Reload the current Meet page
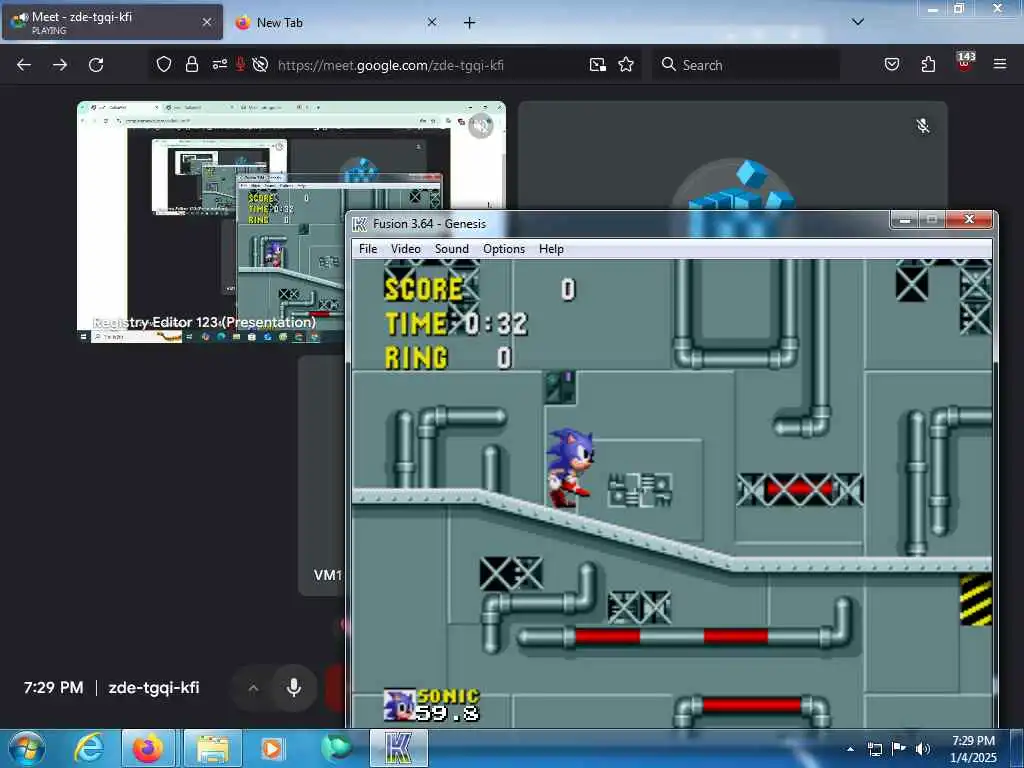1024x768 pixels. pyautogui.click(x=96, y=65)
